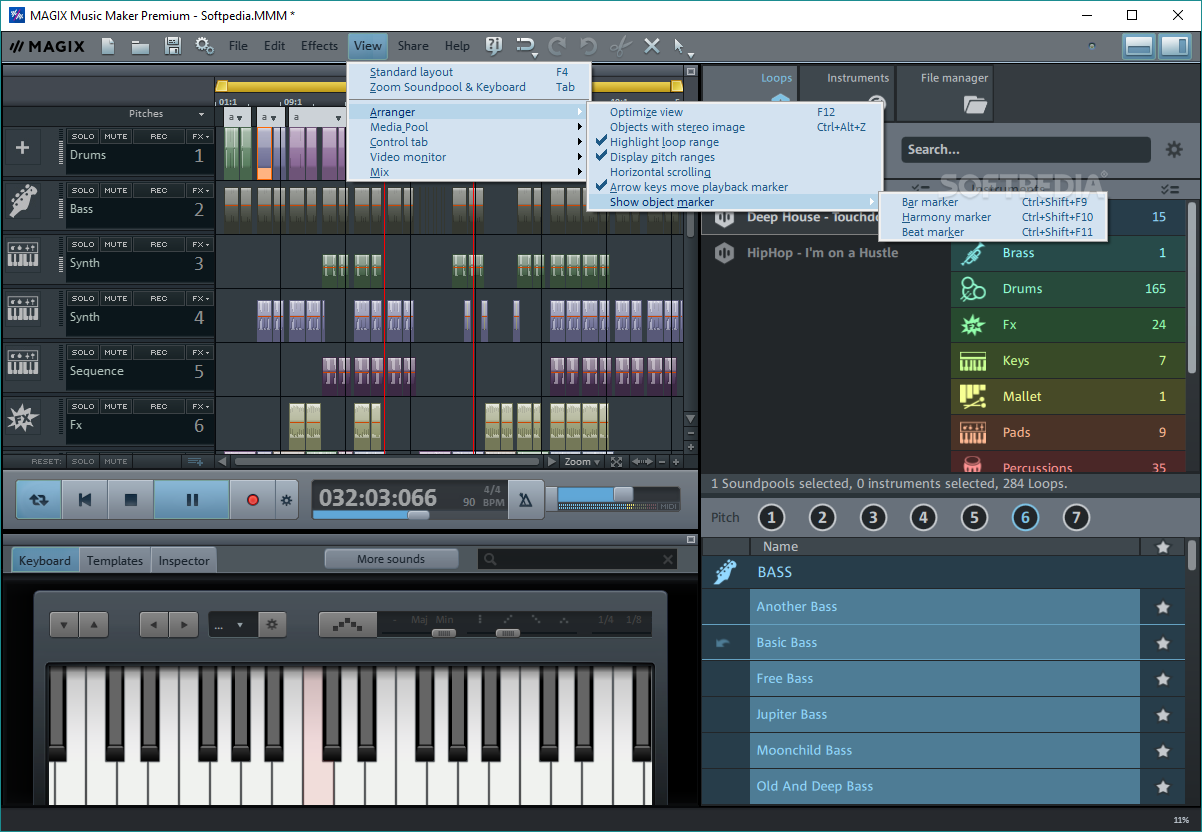
Task: Favorite the Basic Bass loop star
Action: (x=1163, y=643)
